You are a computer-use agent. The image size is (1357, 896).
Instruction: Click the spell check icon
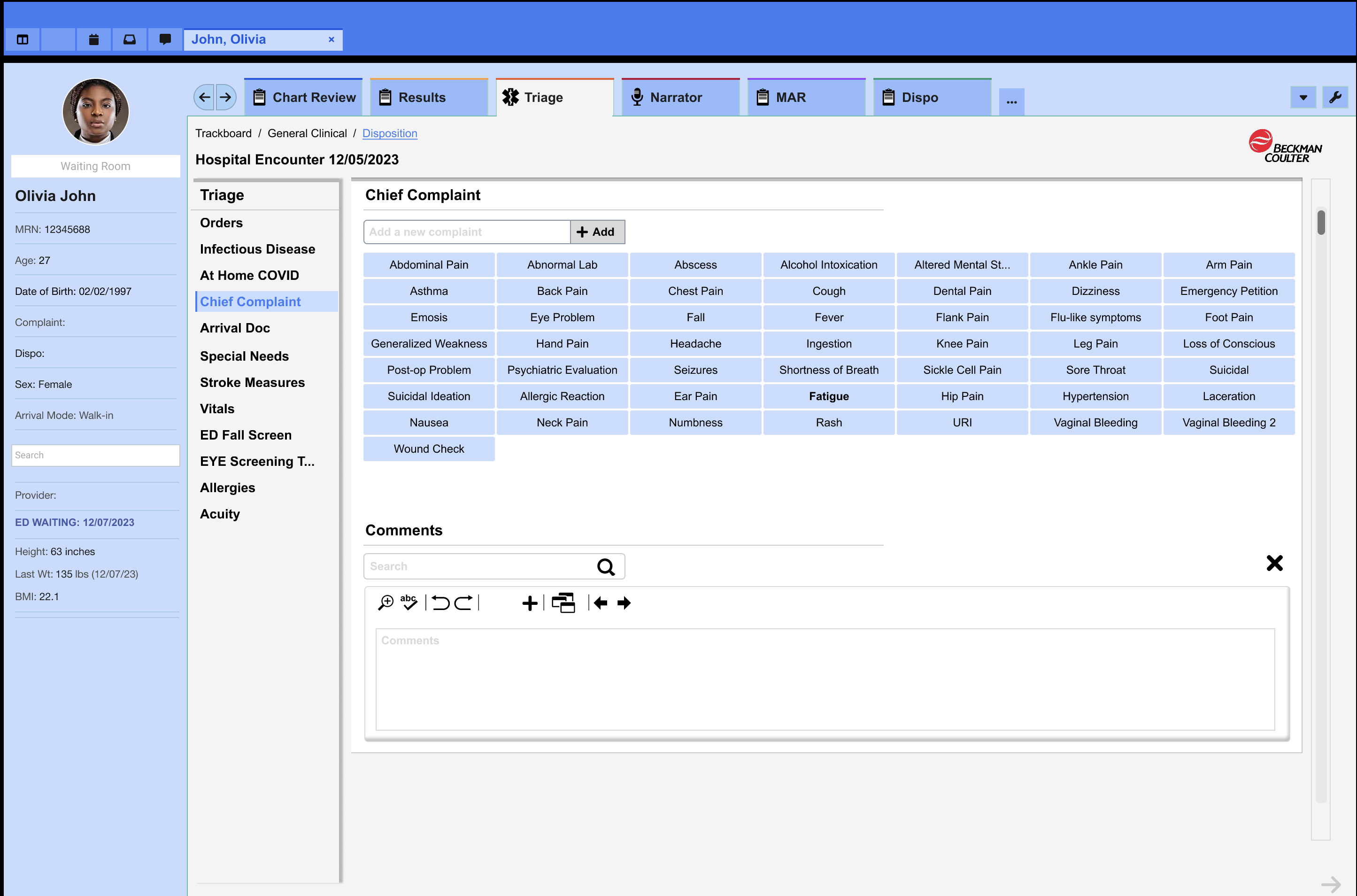pyautogui.click(x=409, y=602)
